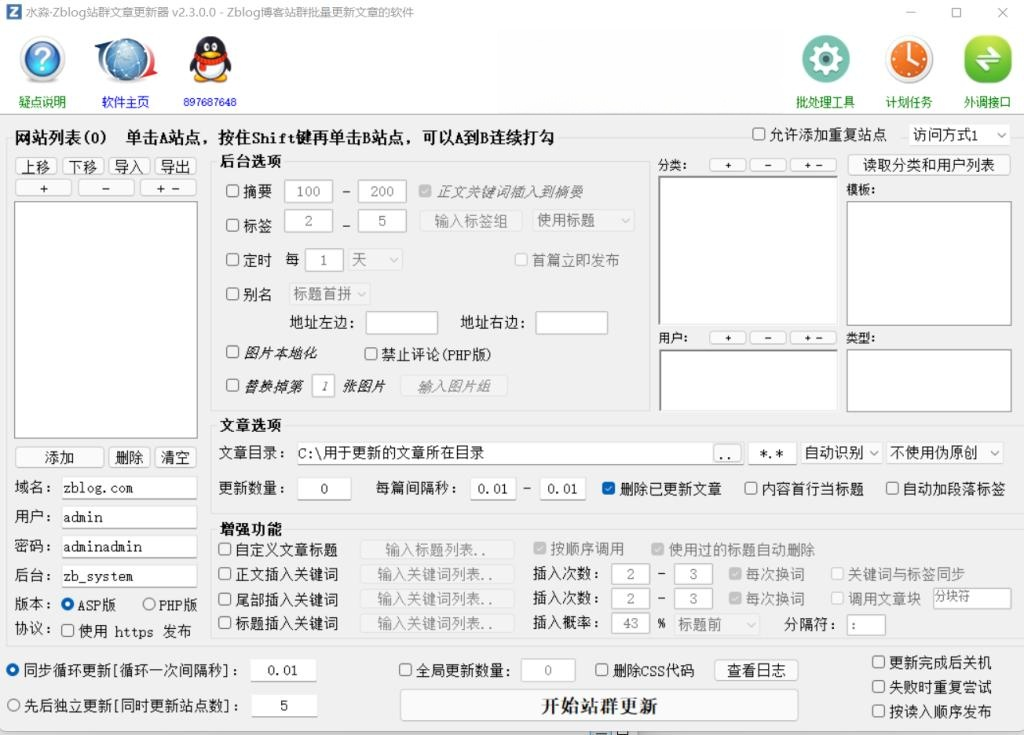Click the QQ penguin contact icon
This screenshot has width=1024, height=735.
pos(210,61)
